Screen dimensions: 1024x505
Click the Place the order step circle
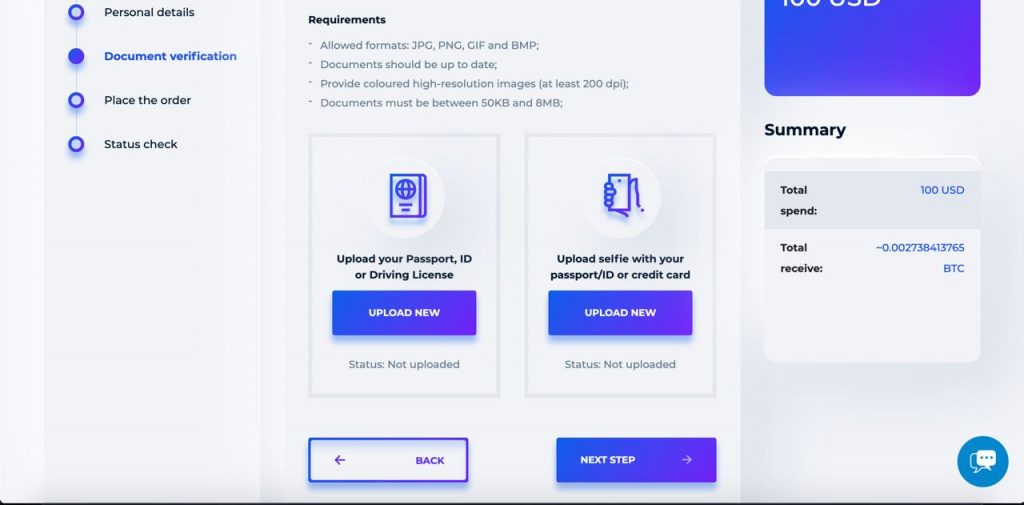pyautogui.click(x=76, y=100)
